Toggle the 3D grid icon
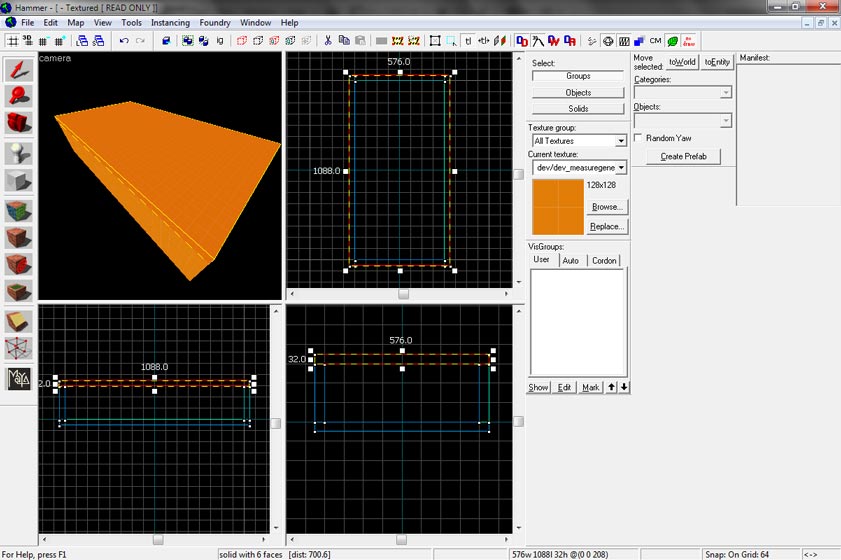 (27, 41)
